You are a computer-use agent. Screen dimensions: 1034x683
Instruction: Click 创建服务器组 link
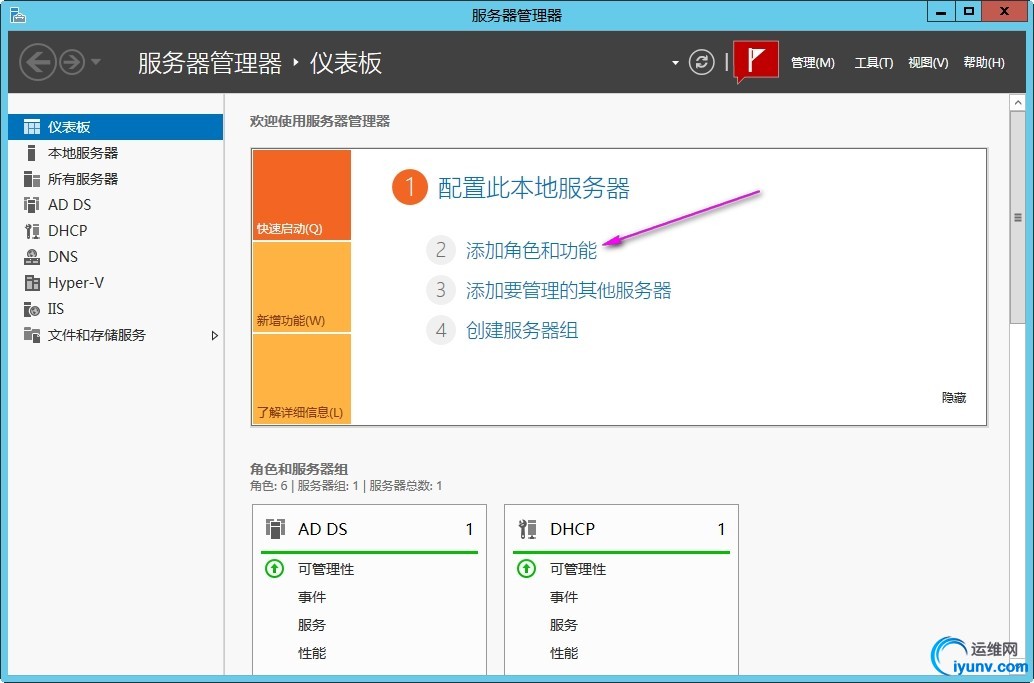click(522, 330)
